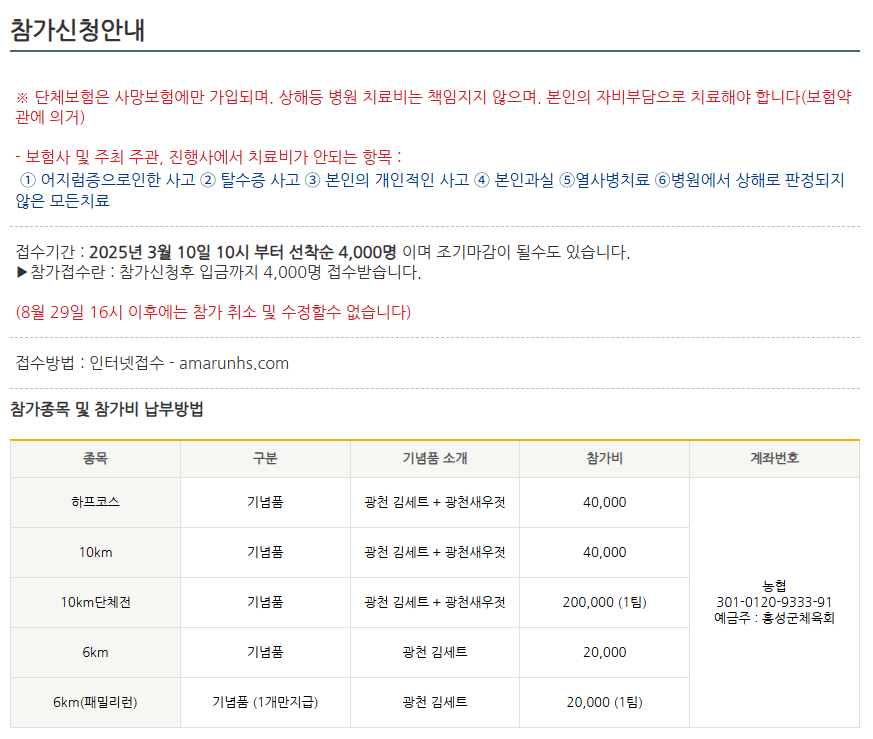Click the 10km단체전 entry

tap(94, 602)
